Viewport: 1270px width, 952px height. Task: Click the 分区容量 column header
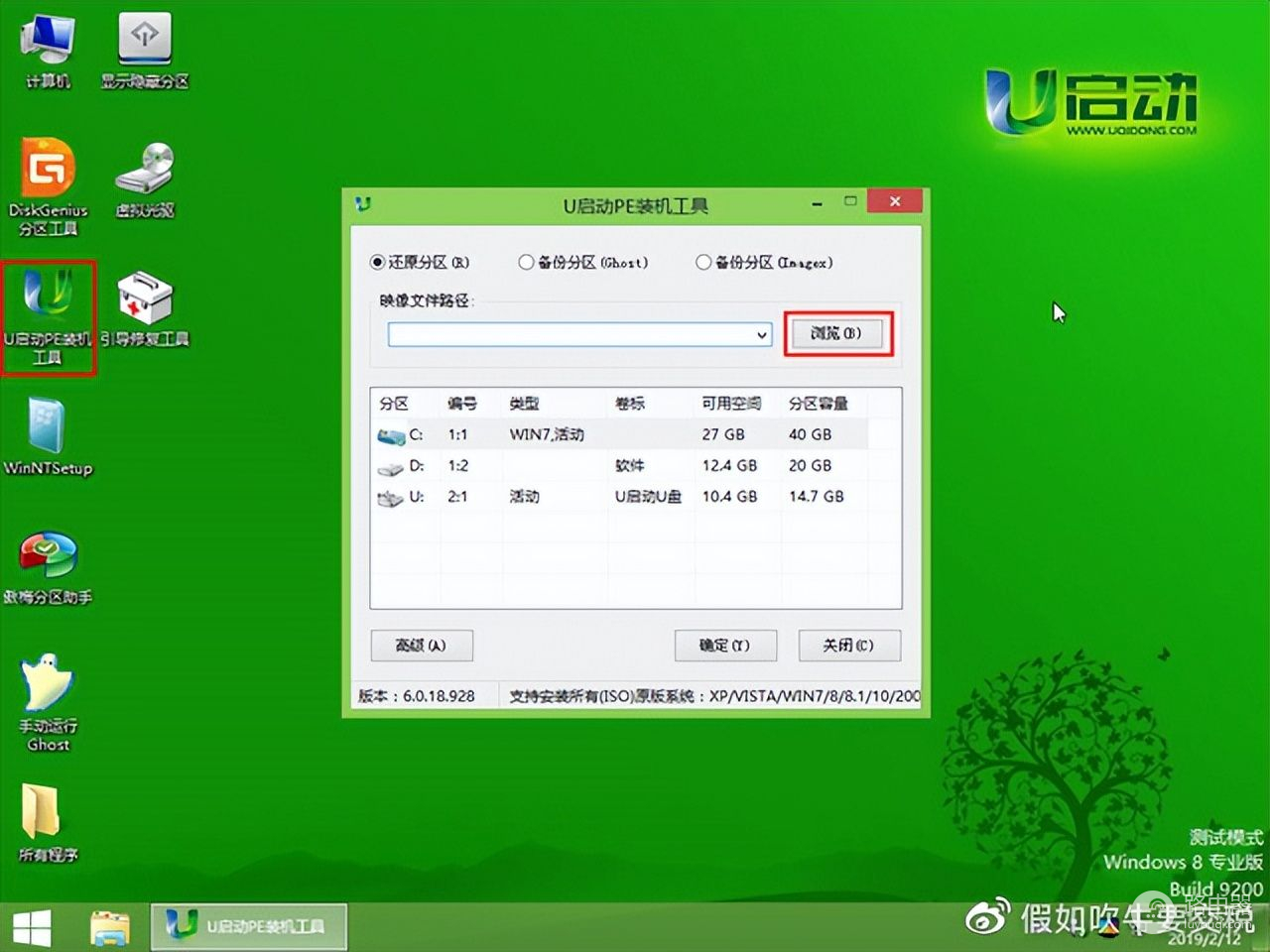819,404
